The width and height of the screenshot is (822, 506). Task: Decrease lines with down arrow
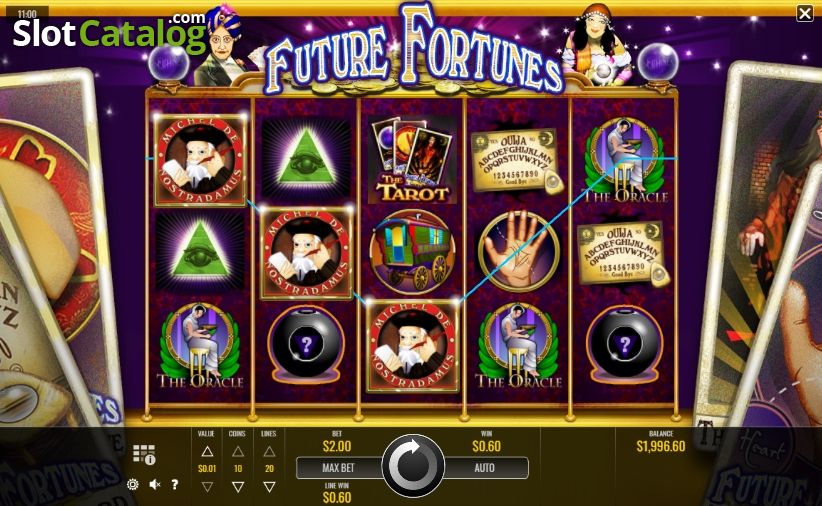pyautogui.click(x=269, y=487)
